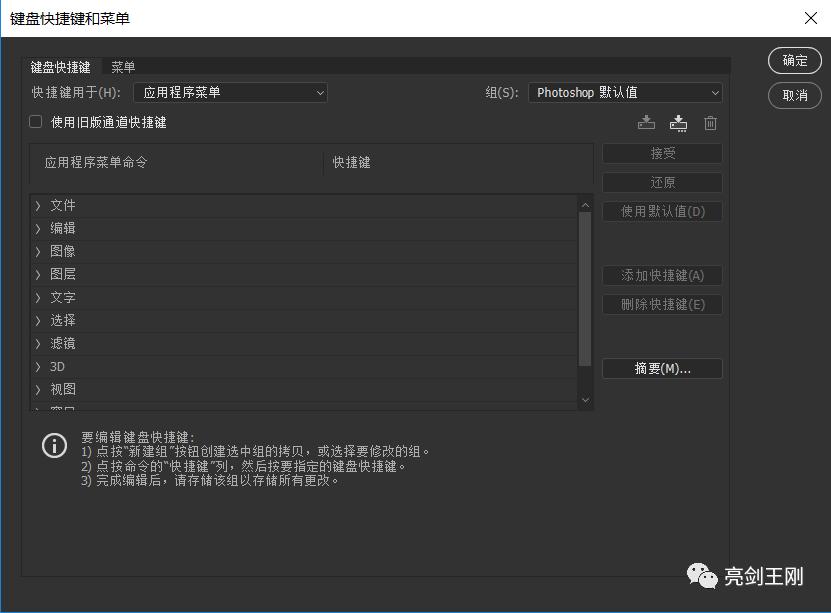This screenshot has width=831, height=613.
Task: Click the 摘要(M)... button
Action: 662,368
